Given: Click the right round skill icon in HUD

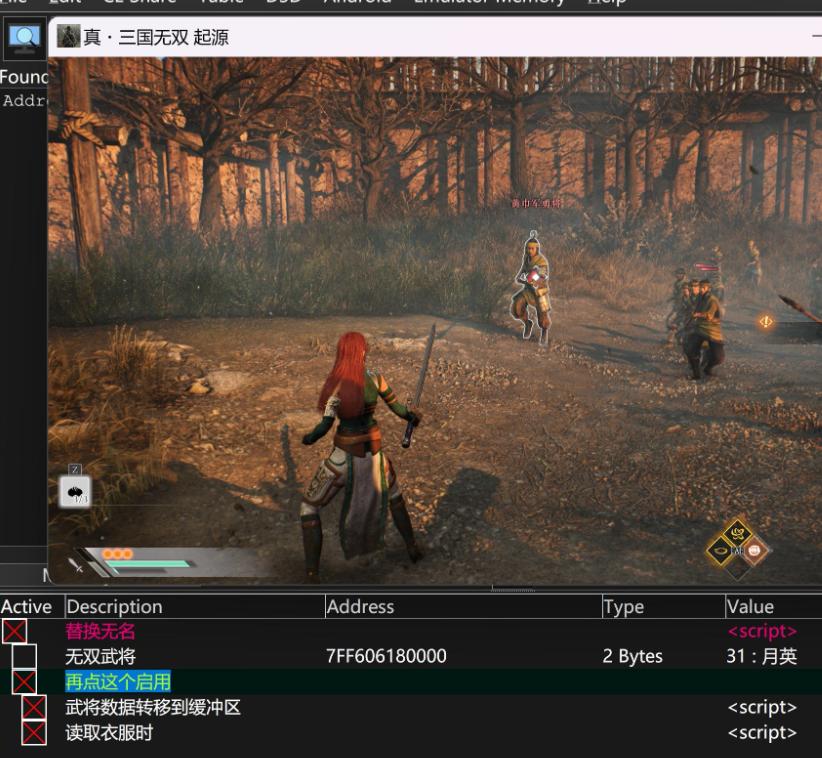Looking at the screenshot, I should tap(755, 550).
